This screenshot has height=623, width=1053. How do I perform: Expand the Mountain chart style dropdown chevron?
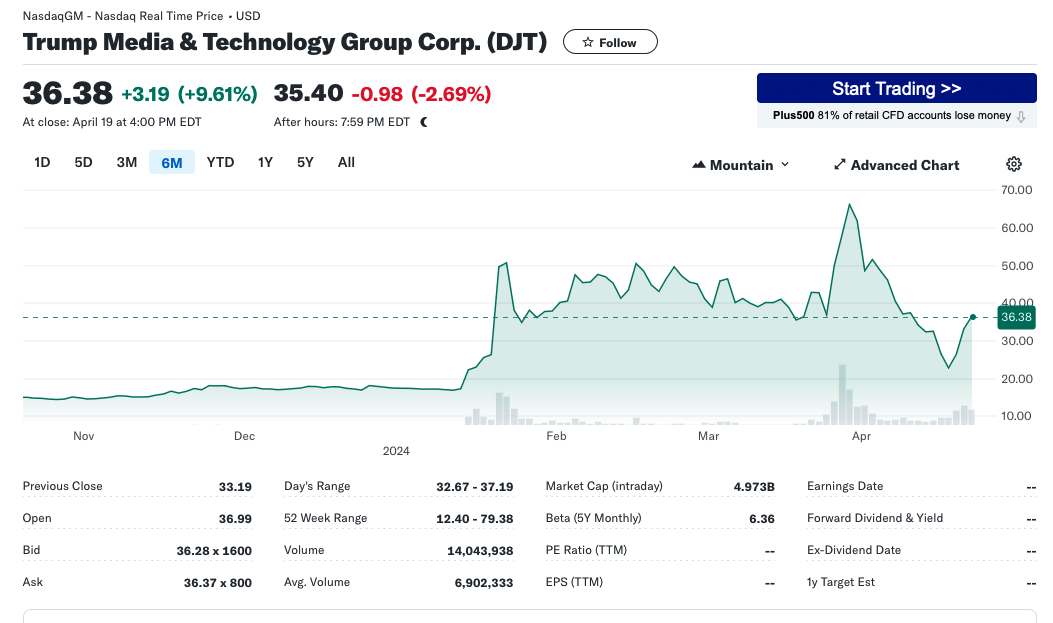[785, 164]
